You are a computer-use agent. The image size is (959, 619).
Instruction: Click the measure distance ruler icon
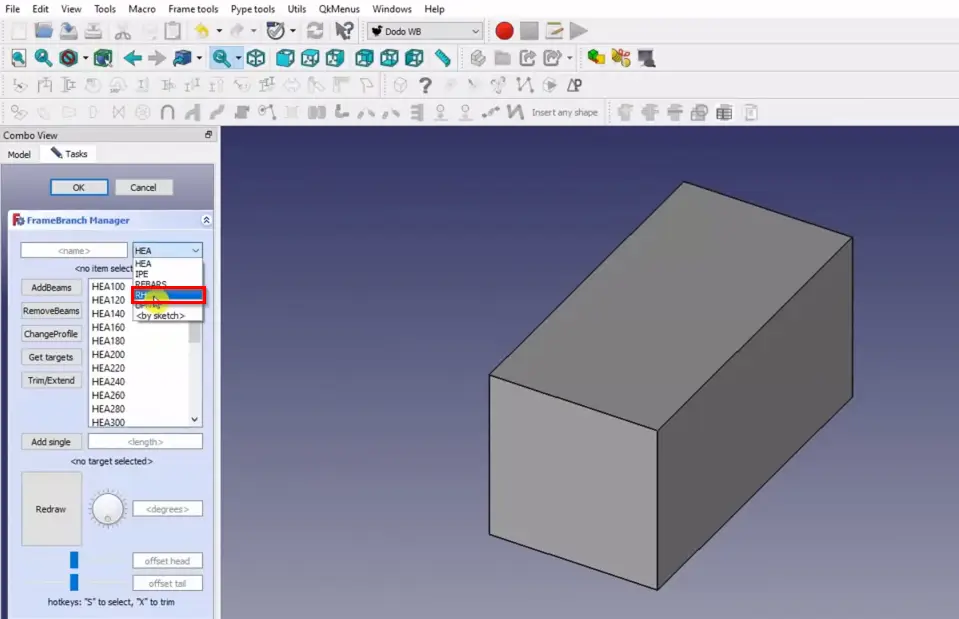[442, 58]
